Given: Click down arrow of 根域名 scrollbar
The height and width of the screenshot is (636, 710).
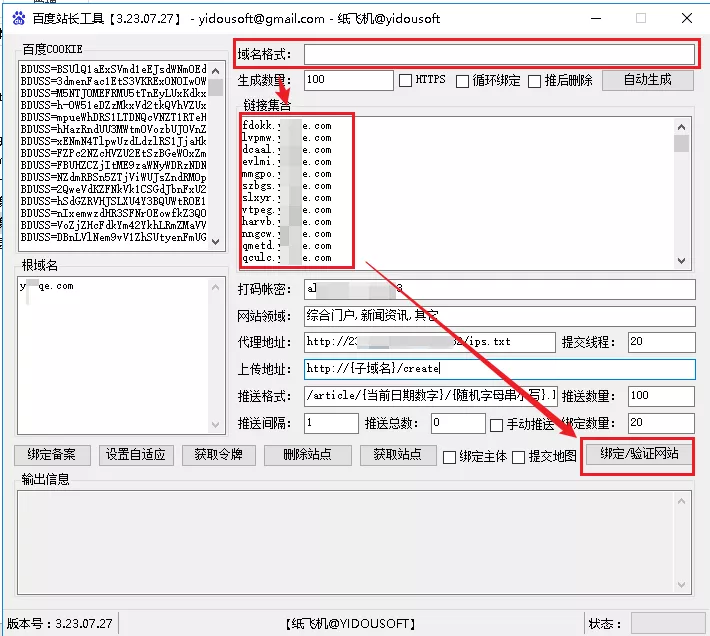Looking at the screenshot, I should click(216, 425).
